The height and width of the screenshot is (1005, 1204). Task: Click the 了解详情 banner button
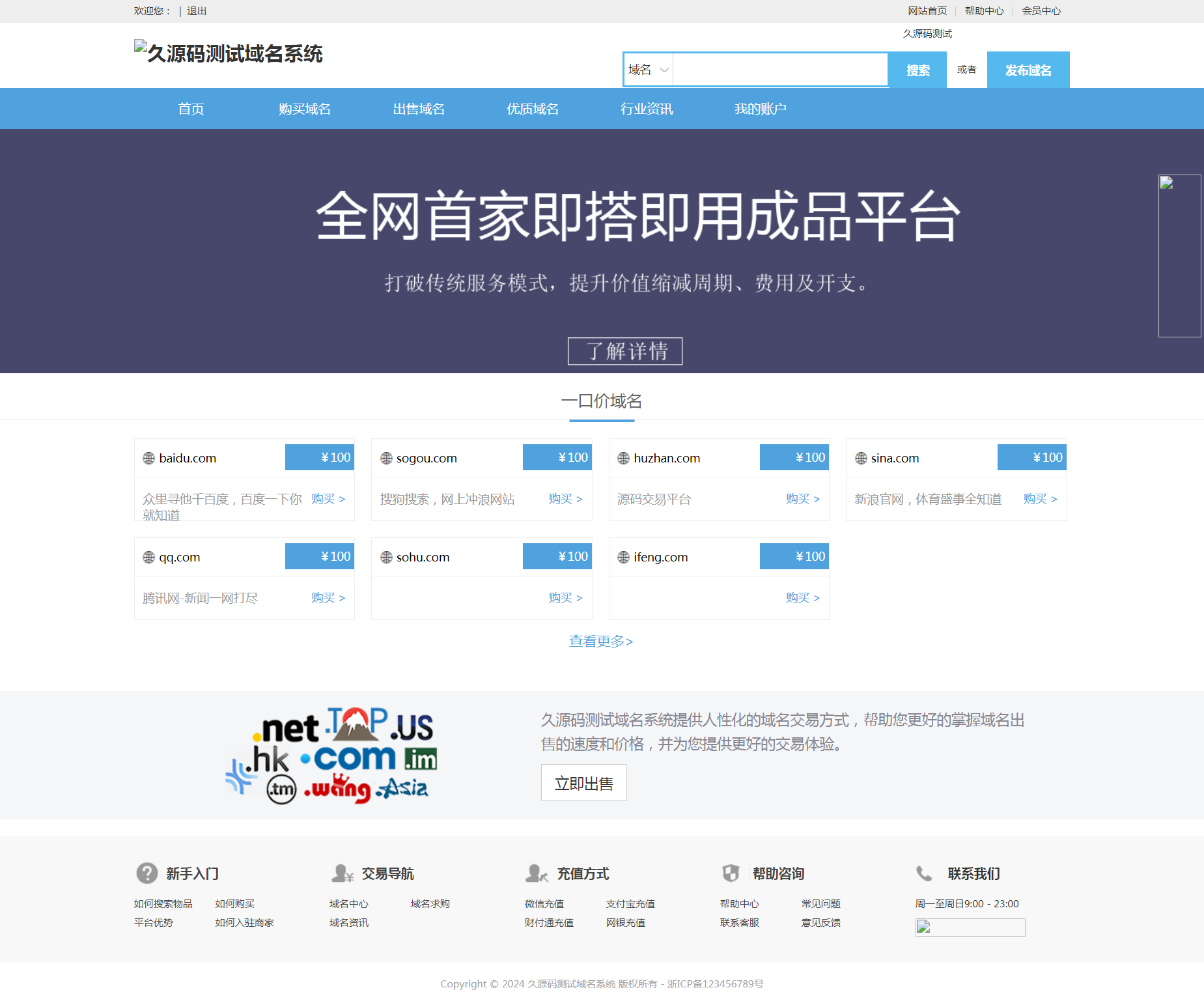[x=624, y=351]
